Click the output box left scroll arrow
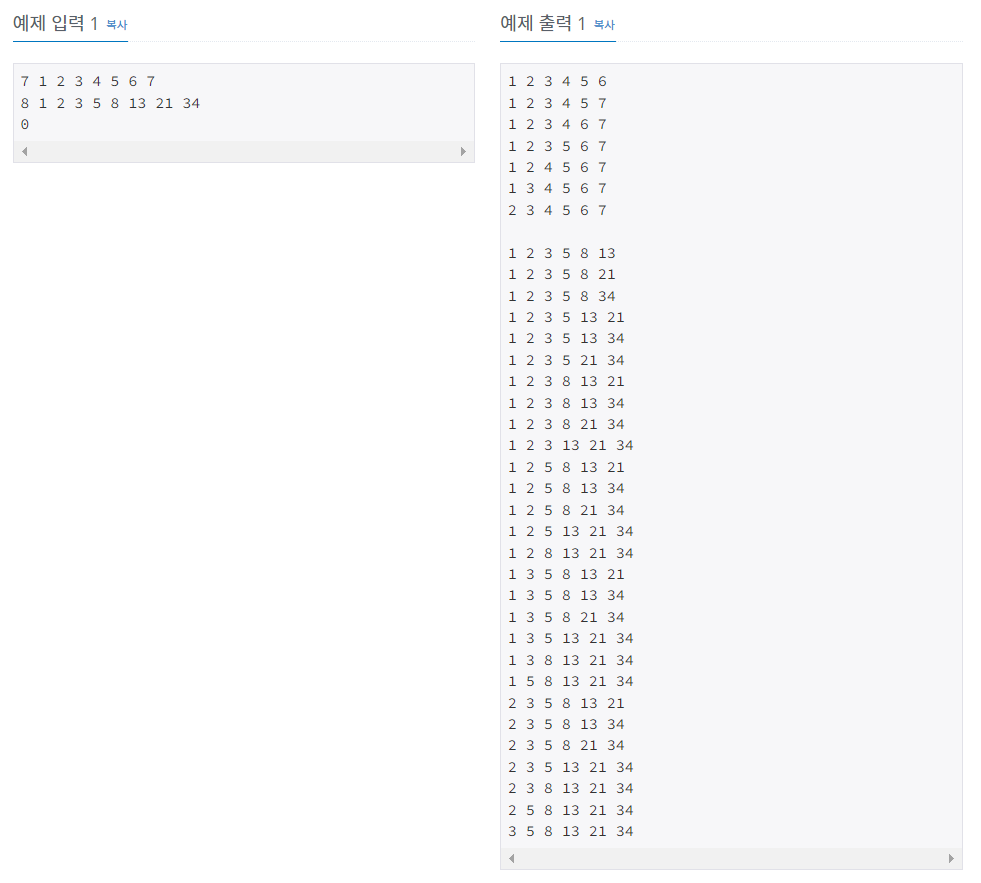This screenshot has height=883, width=981. coord(512,859)
